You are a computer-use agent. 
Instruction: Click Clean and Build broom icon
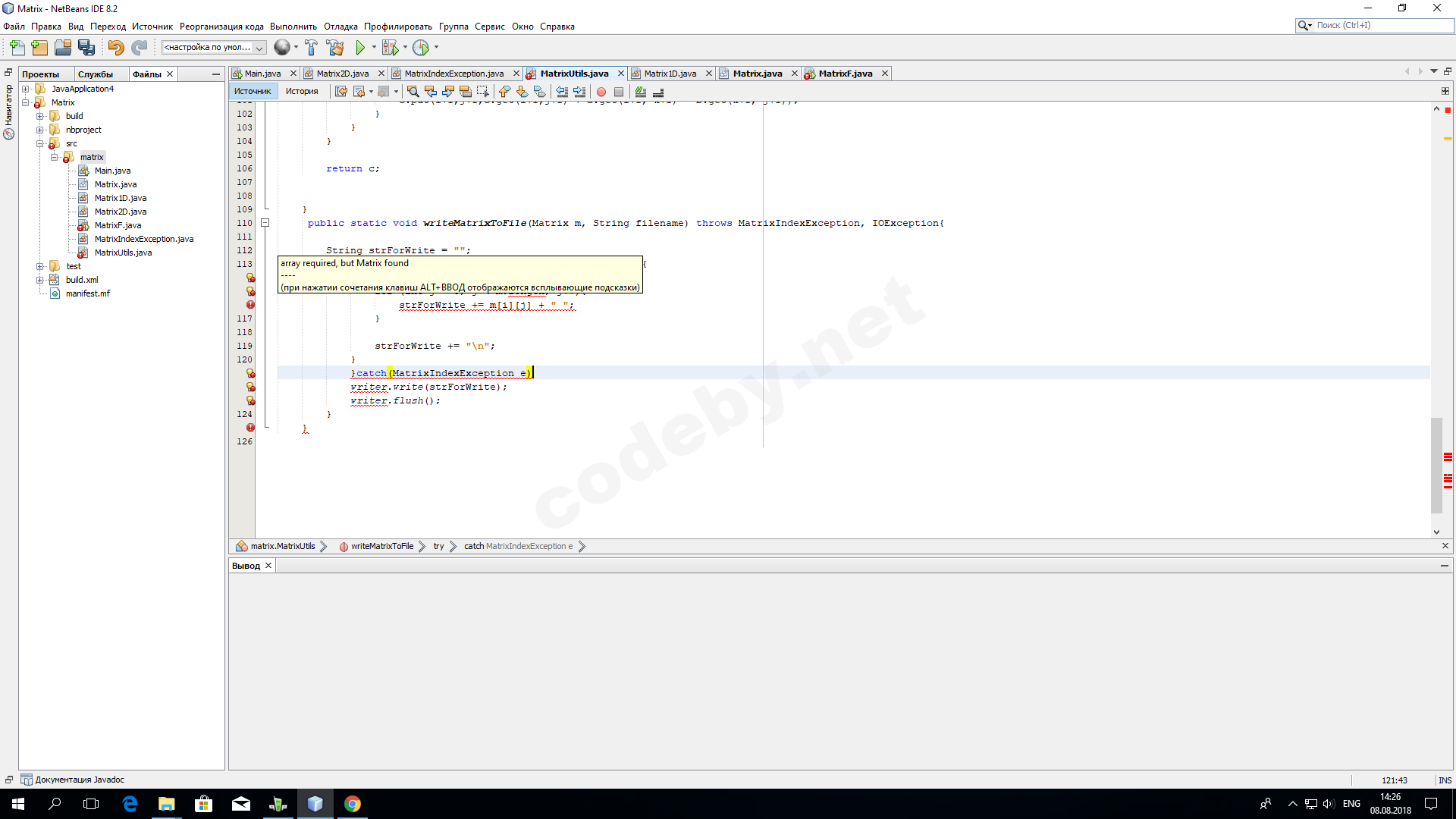[334, 48]
